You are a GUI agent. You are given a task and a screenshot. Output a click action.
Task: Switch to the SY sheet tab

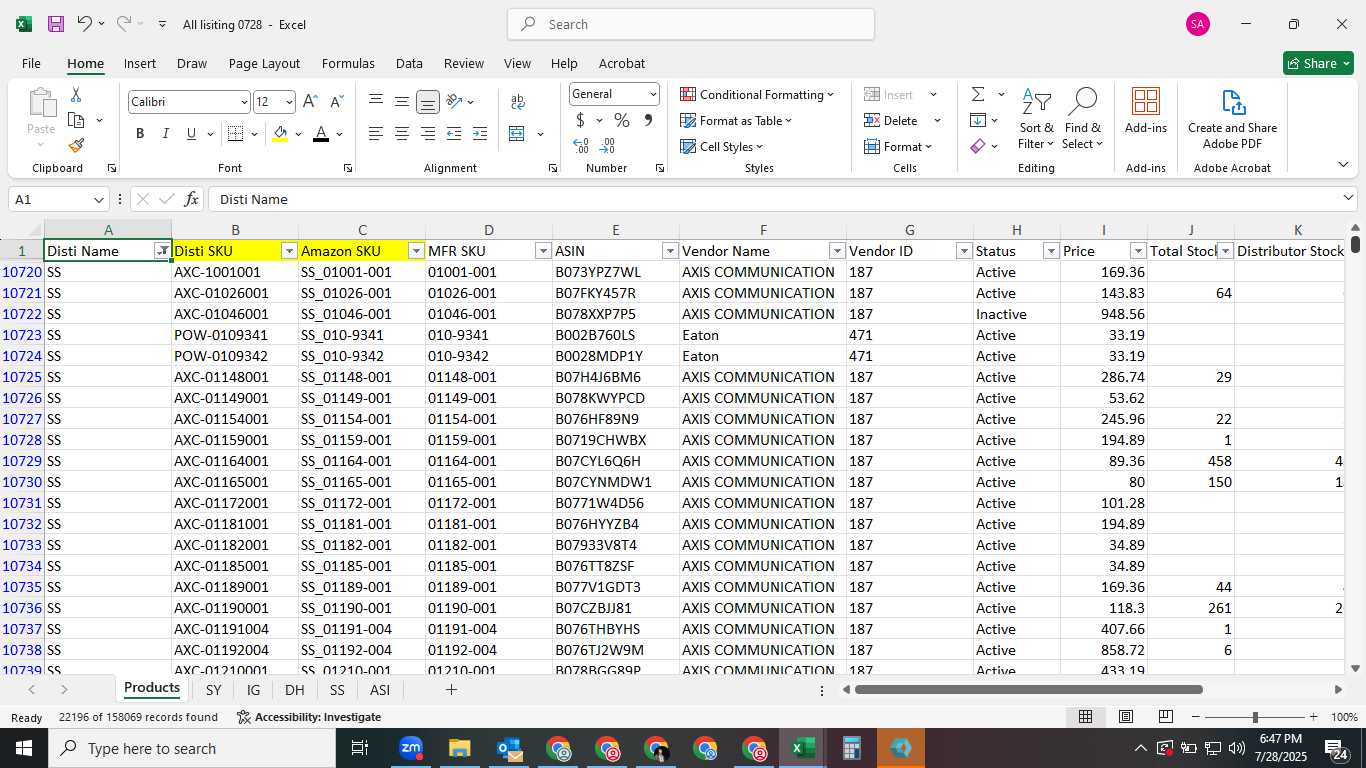click(213, 690)
